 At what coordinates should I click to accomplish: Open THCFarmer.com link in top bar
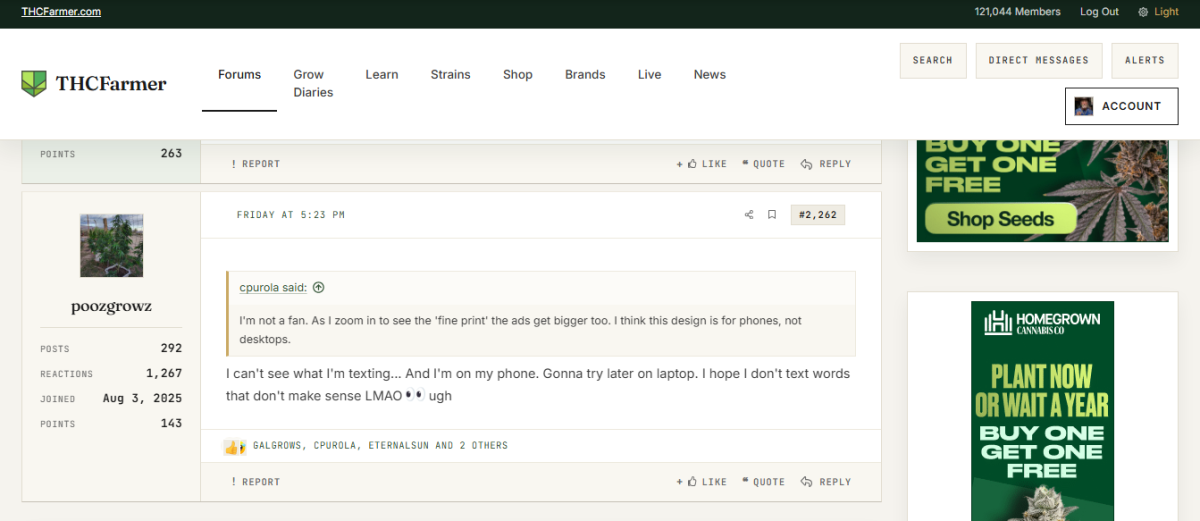(x=61, y=12)
